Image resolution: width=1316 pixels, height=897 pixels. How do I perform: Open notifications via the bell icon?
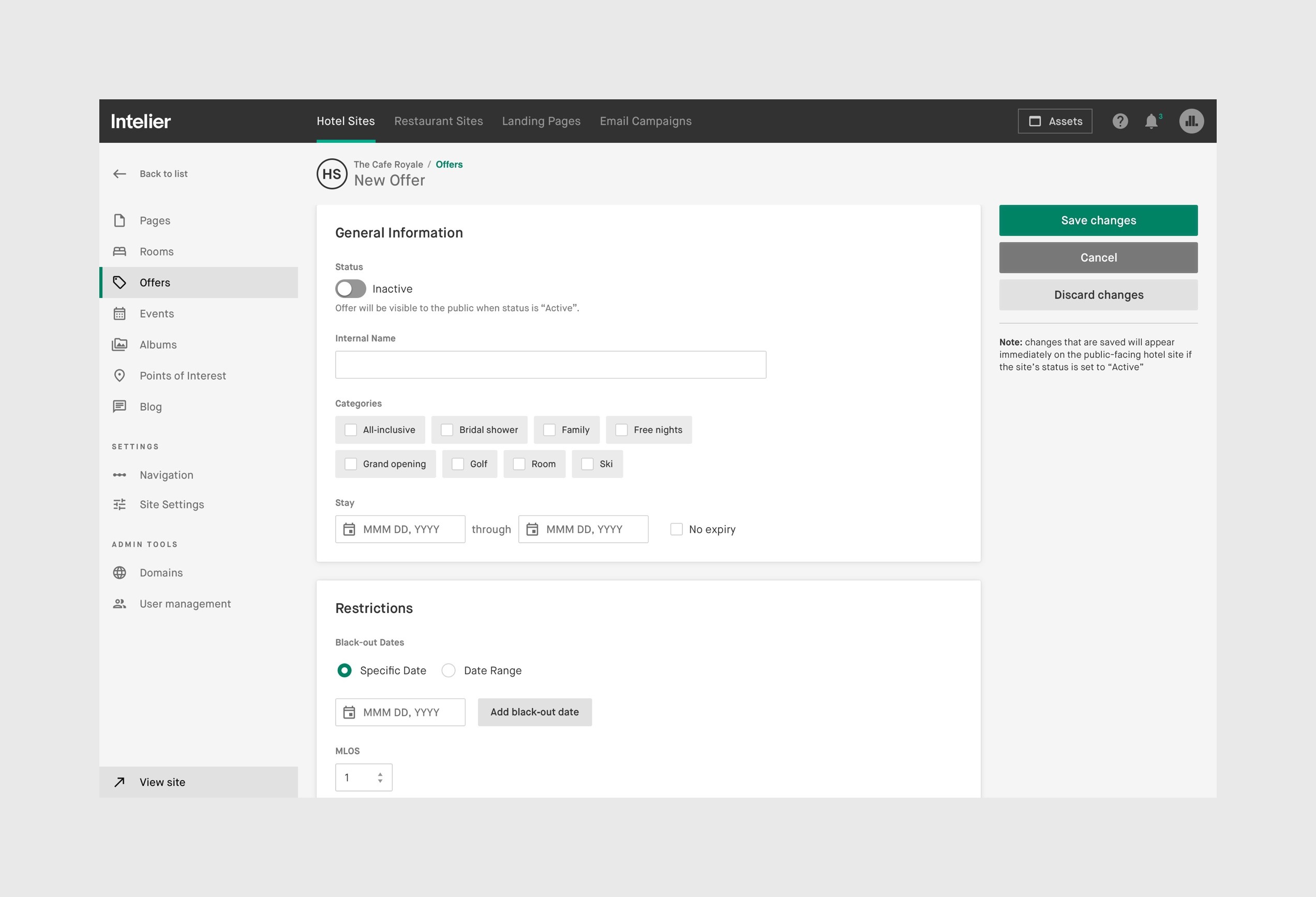(x=1151, y=121)
